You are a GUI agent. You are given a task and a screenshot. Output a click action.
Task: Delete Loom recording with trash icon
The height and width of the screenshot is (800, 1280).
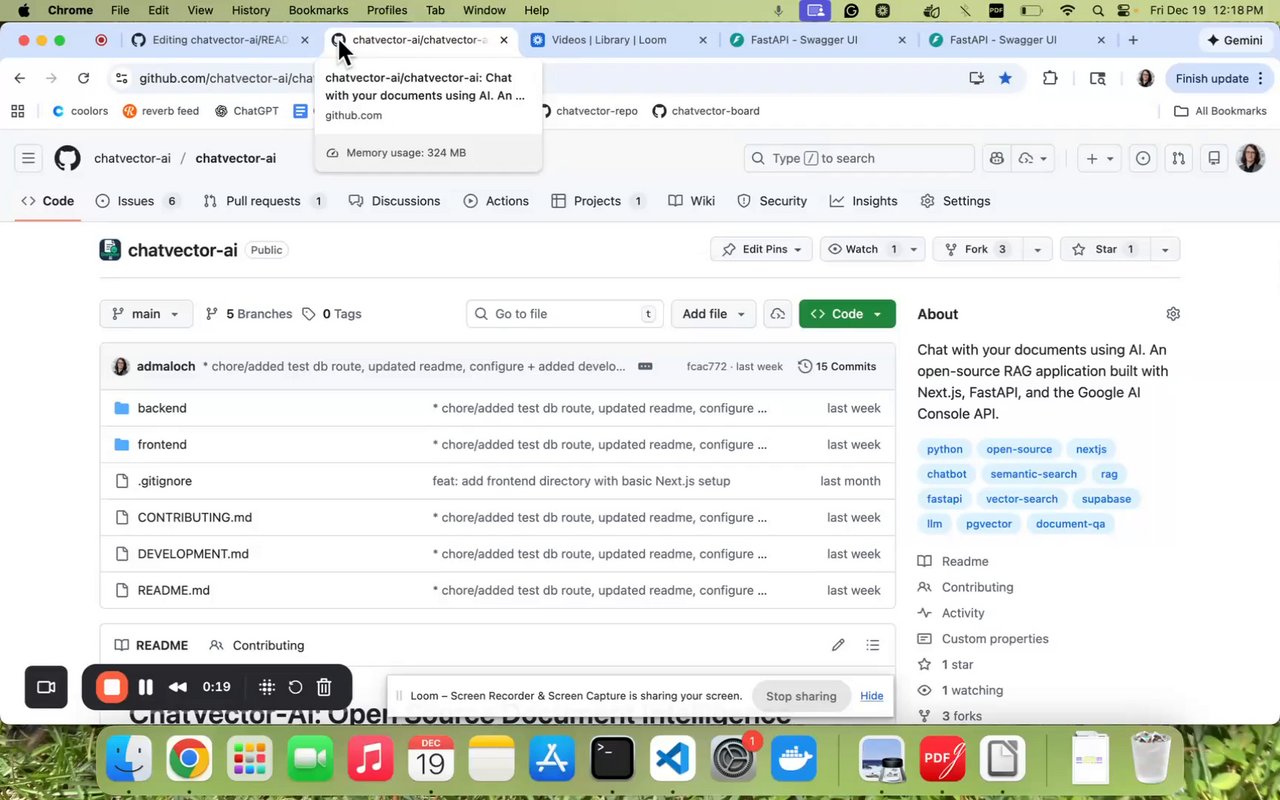[324, 687]
